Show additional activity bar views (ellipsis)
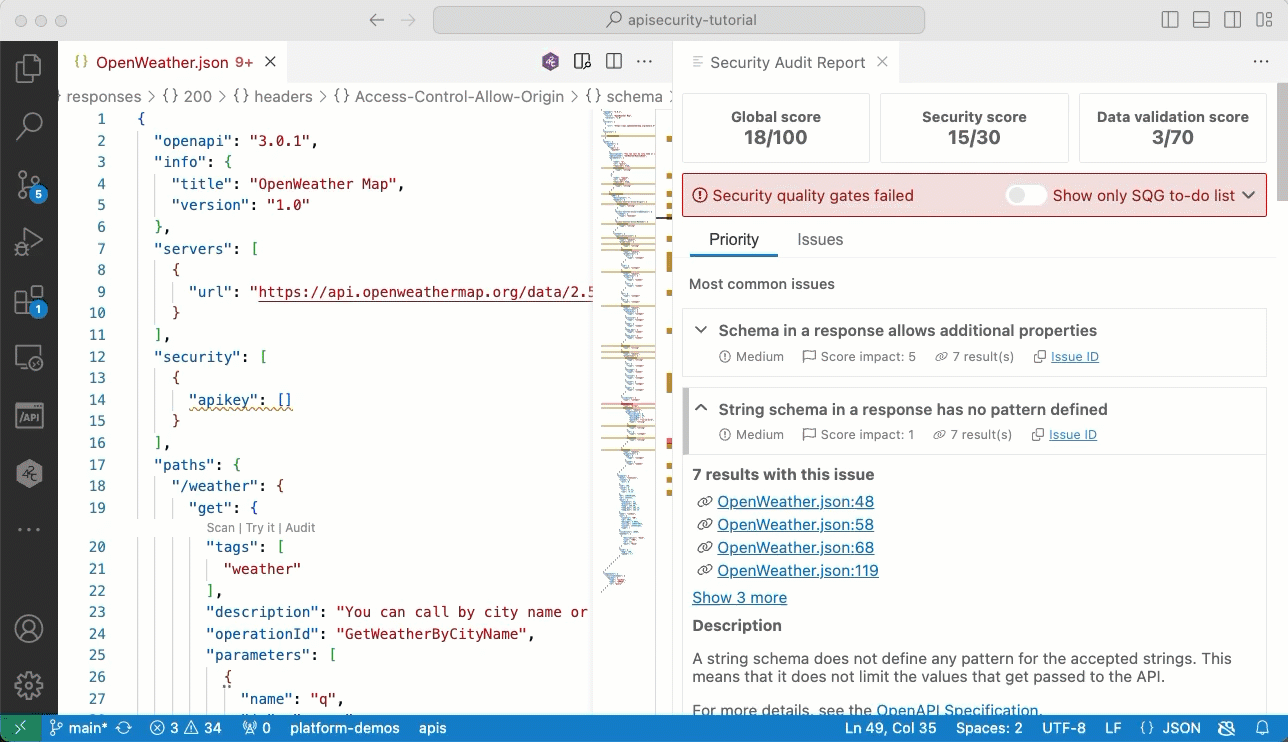The width and height of the screenshot is (1288, 742). [x=29, y=530]
